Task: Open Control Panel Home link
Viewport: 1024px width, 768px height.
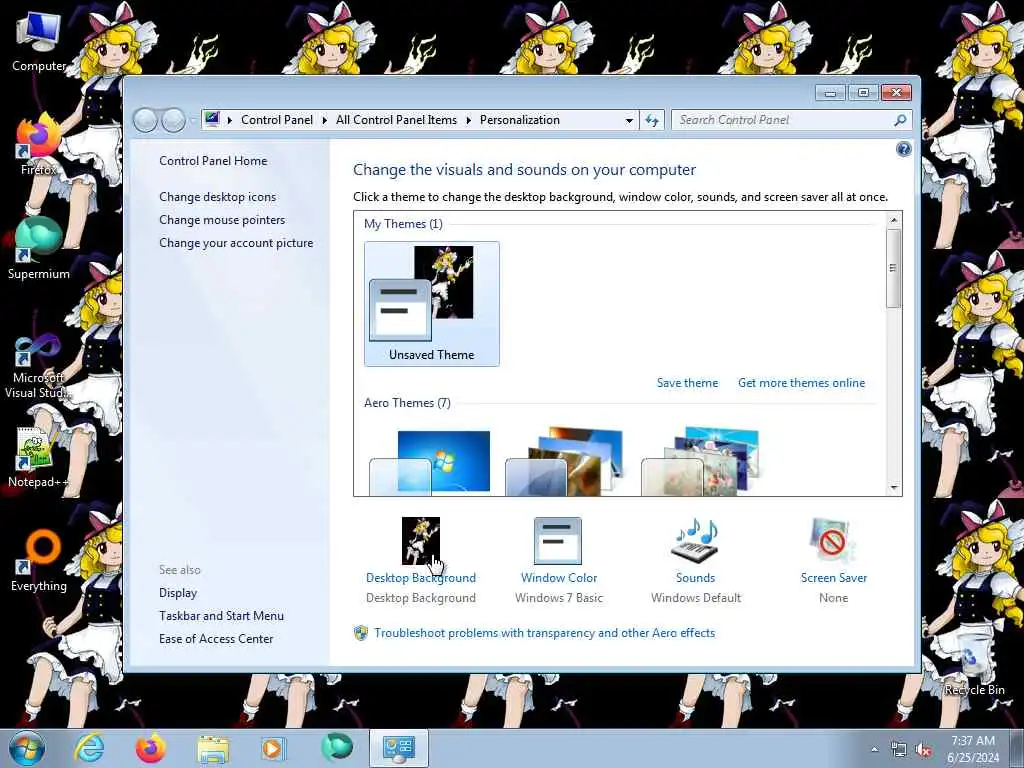Action: point(213,161)
